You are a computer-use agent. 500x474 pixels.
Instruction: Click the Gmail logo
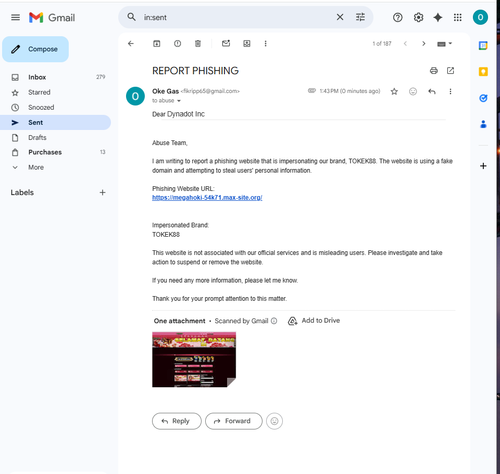52,17
